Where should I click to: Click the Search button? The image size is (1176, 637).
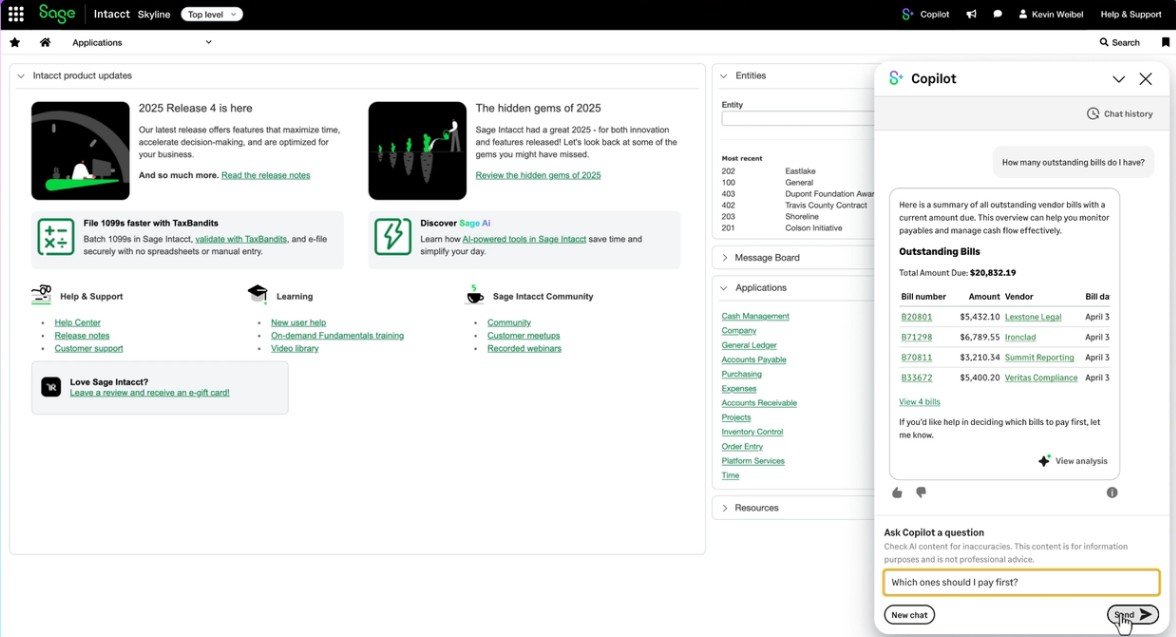coord(1120,43)
